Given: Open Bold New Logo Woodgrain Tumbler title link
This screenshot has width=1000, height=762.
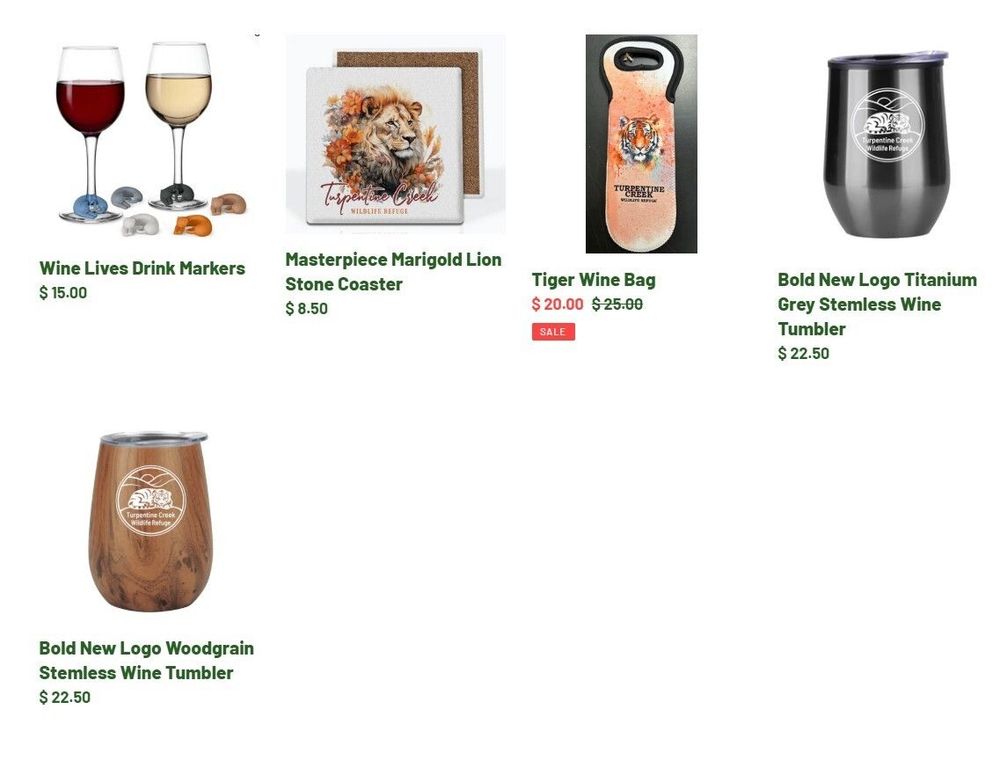Looking at the screenshot, I should point(146,660).
